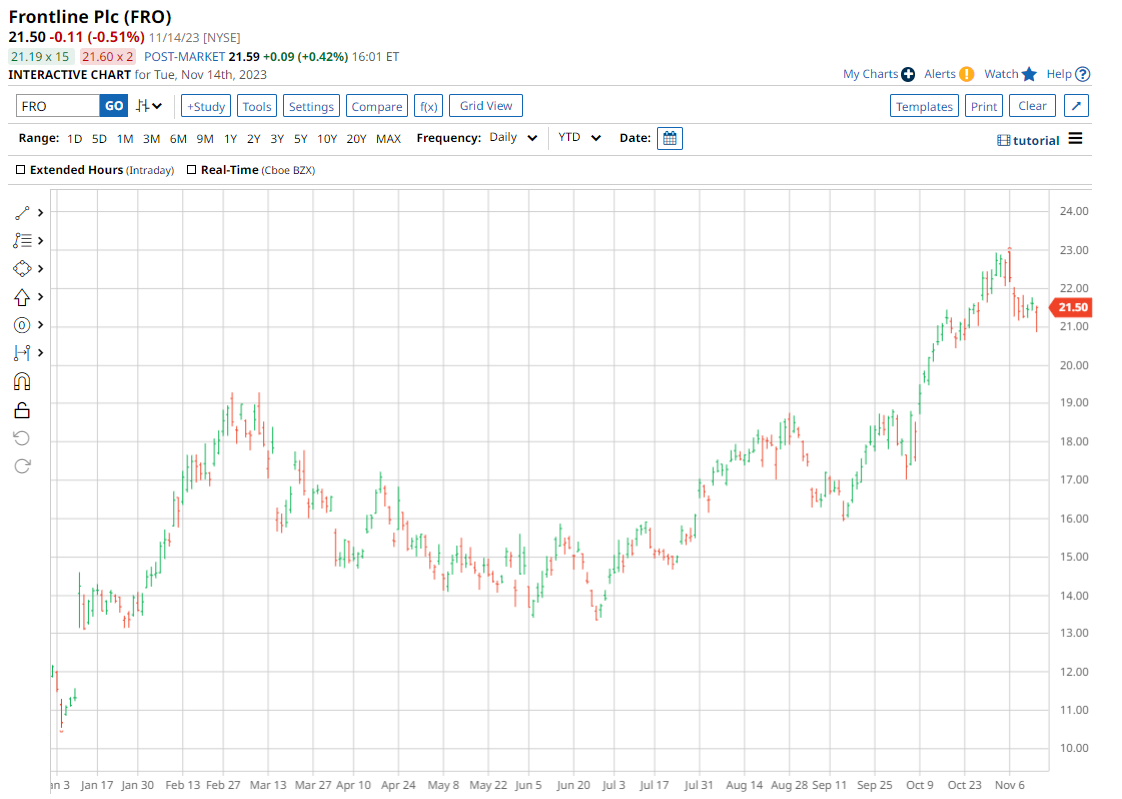Open the Frequency Daily dropdown
The height and width of the screenshot is (799, 1122).
point(514,138)
